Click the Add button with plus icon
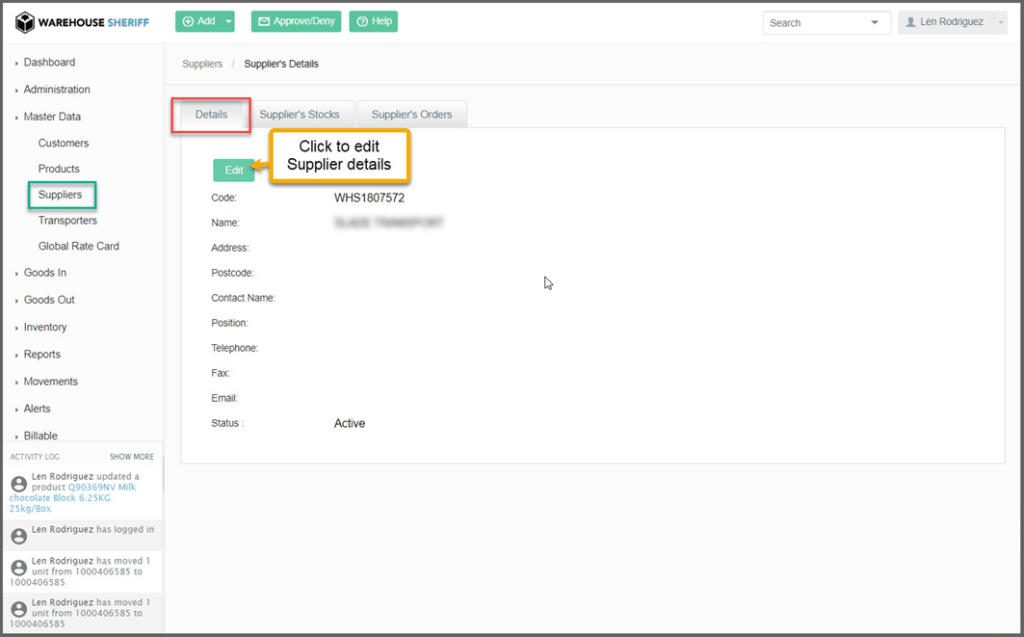Viewport: 1024px width, 637px height. 198,21
